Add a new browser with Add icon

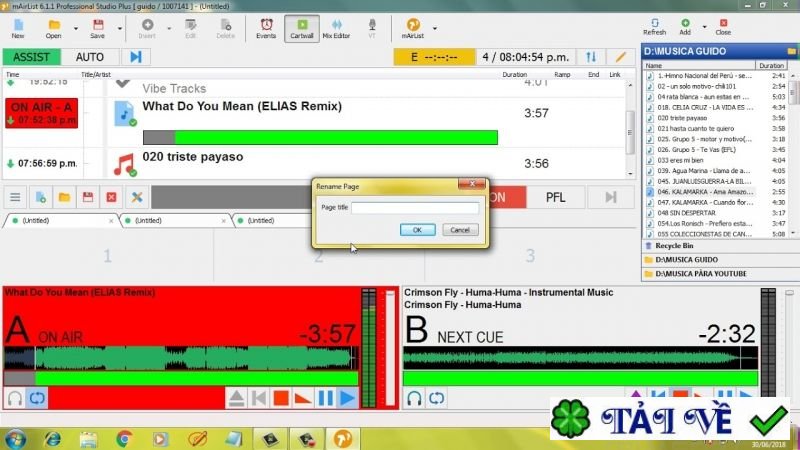[x=685, y=27]
